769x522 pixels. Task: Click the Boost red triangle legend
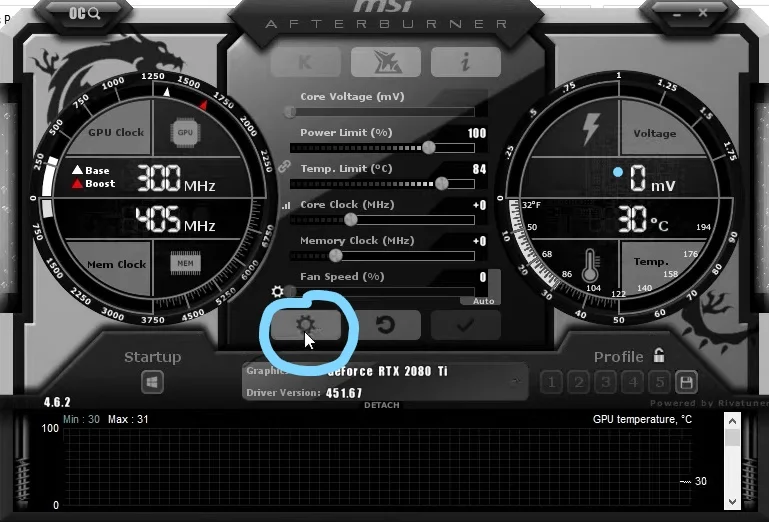[x=77, y=183]
